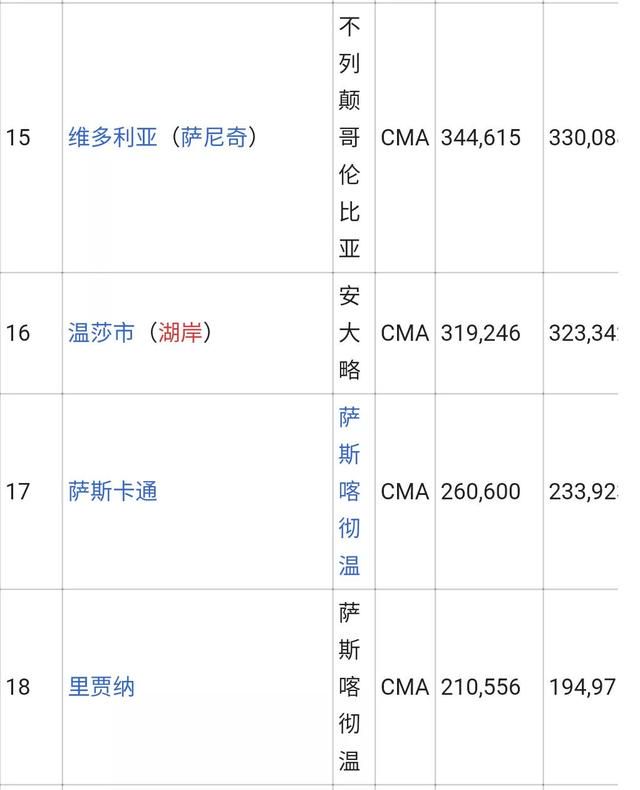Select the rank 18 cell

(x=18, y=687)
